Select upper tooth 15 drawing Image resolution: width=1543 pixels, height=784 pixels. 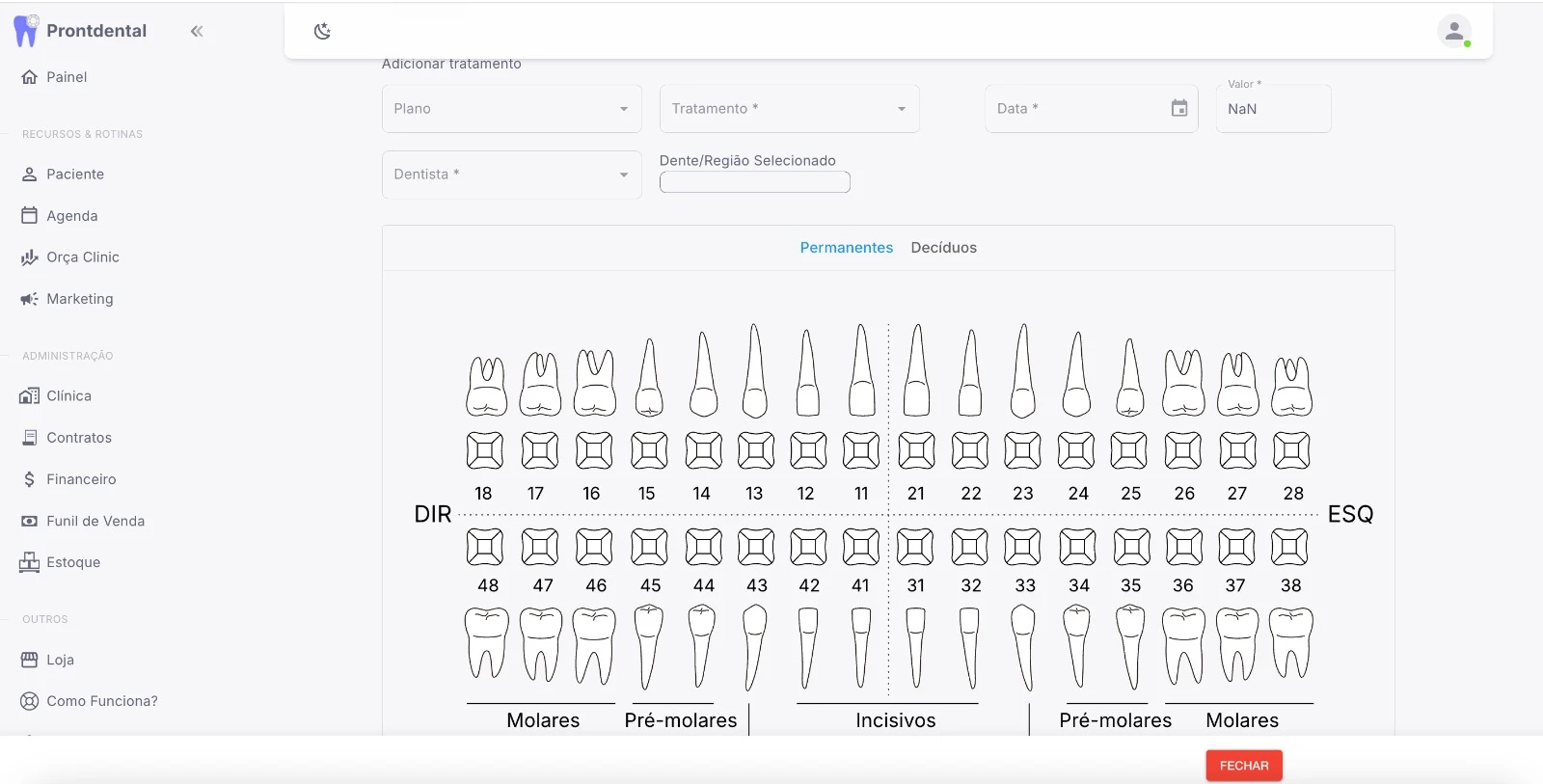[x=650, y=377]
